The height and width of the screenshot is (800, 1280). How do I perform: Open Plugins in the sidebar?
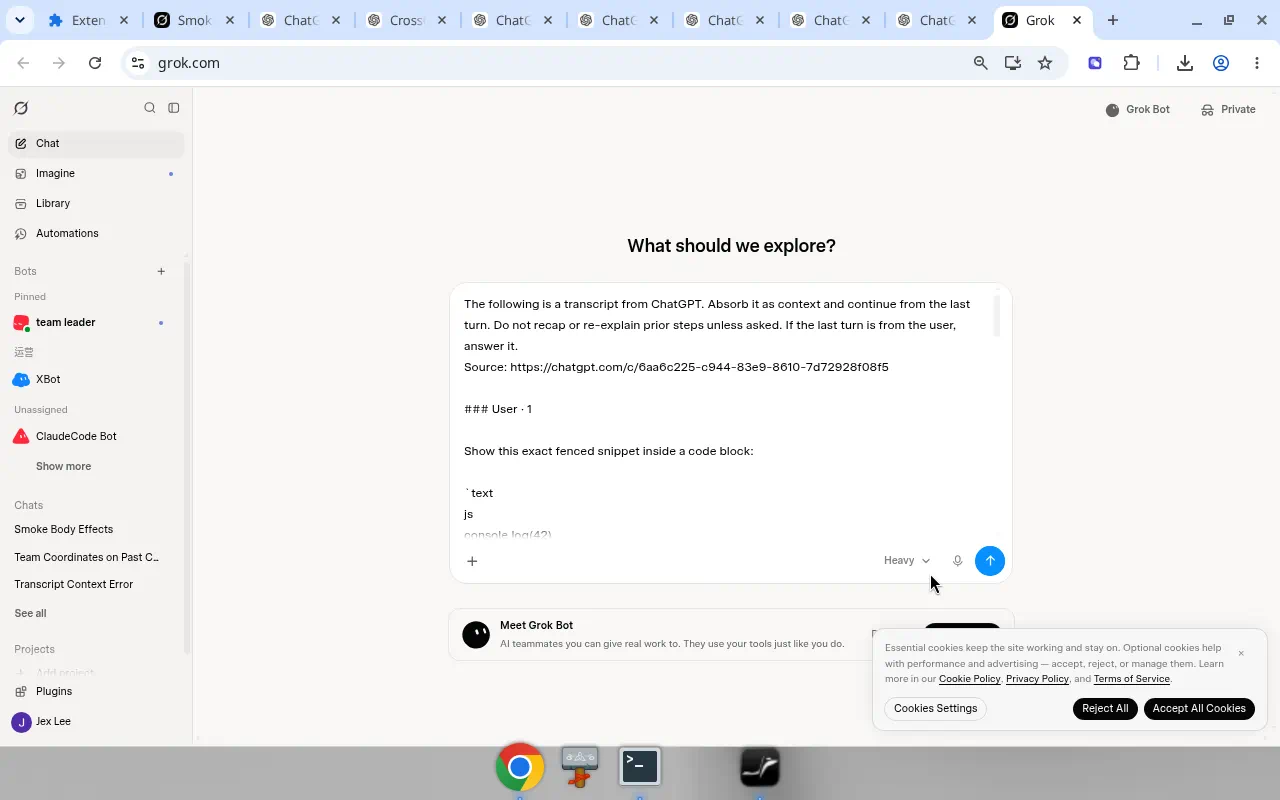96,691
